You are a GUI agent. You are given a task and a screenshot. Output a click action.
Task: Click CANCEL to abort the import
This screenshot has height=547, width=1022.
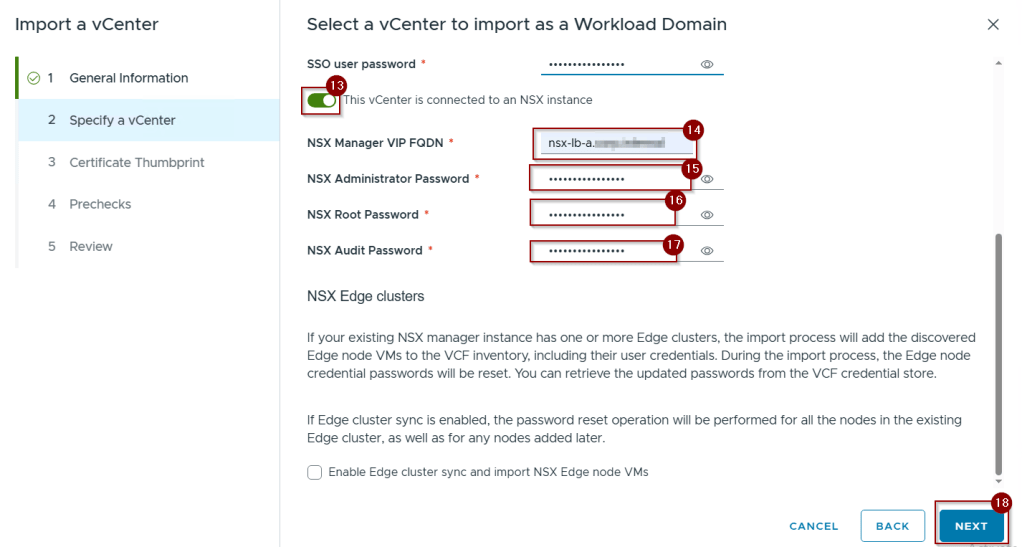813,526
